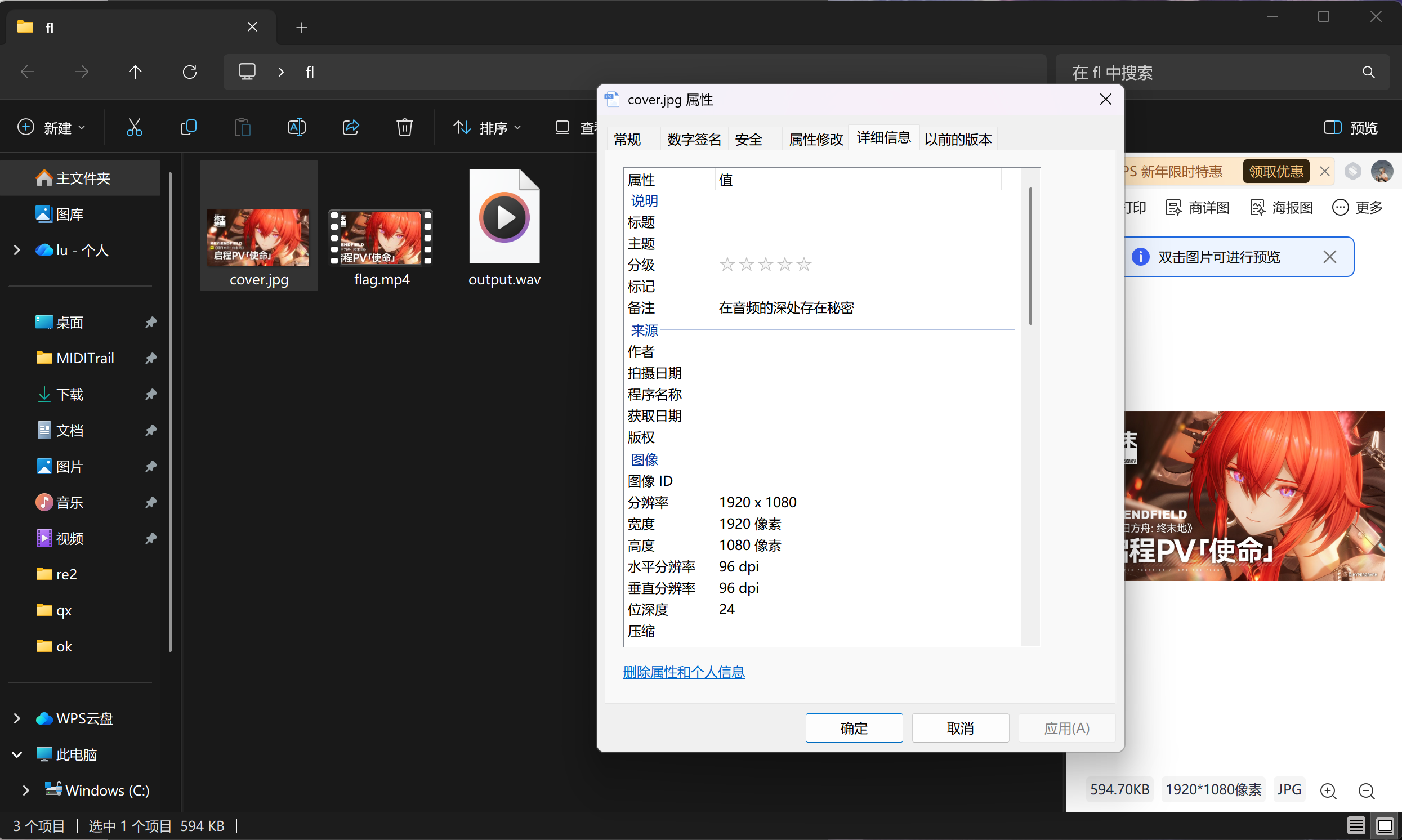
Task: Click the zoom out magnifier icon
Action: 1367,790
